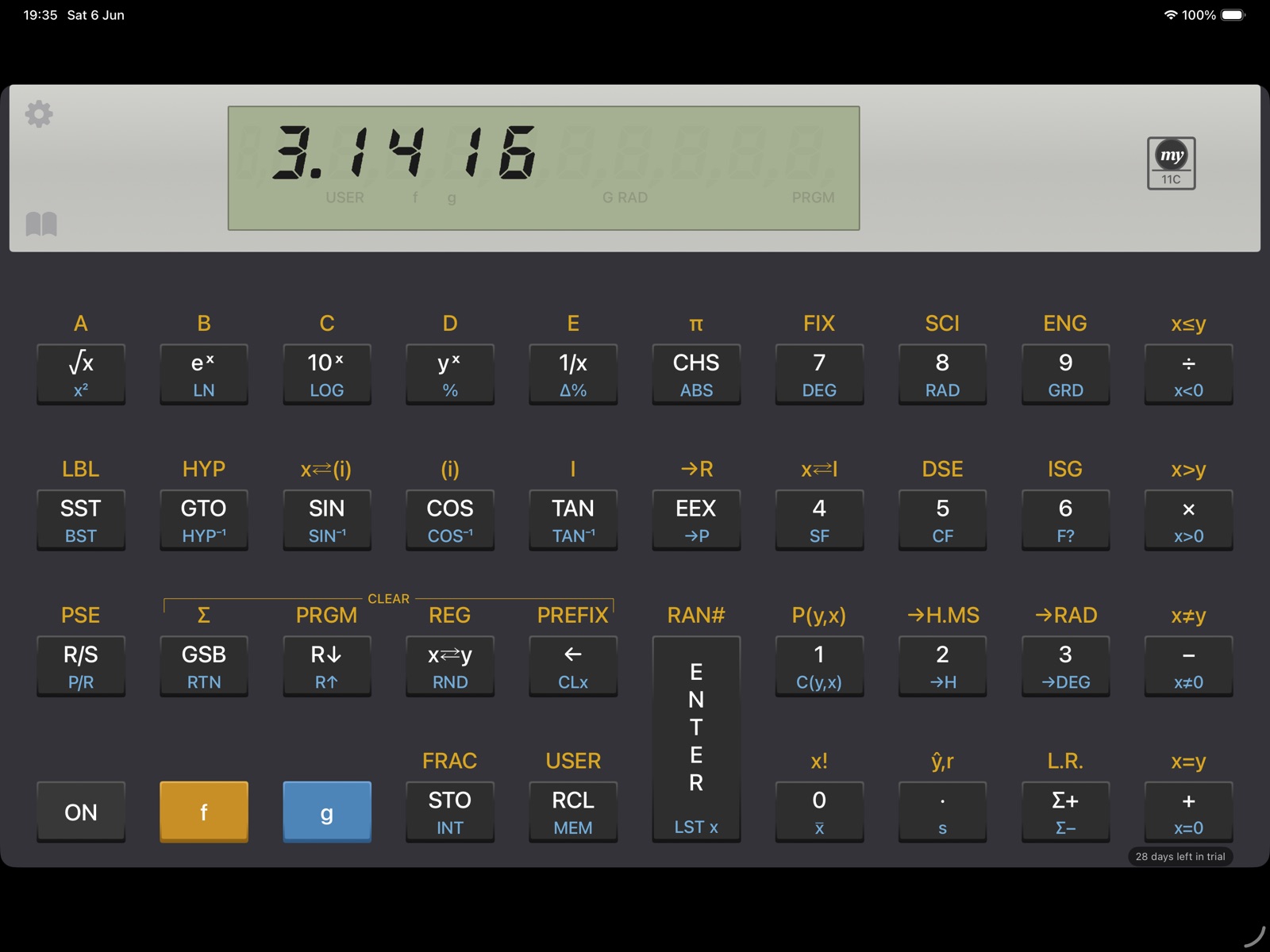Tap the blue g shift key
This screenshot has height=952, width=1270.
click(327, 812)
